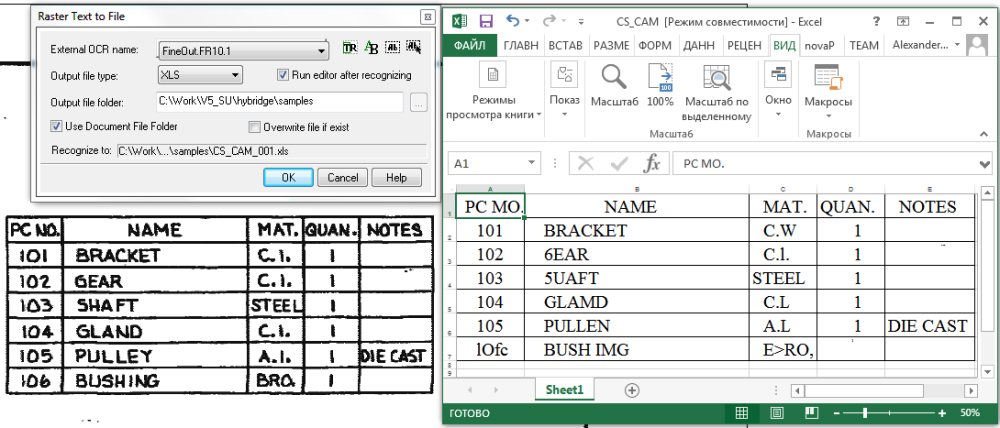
Task: Collapse the ribbon with the caret arrow
Action: [983, 134]
